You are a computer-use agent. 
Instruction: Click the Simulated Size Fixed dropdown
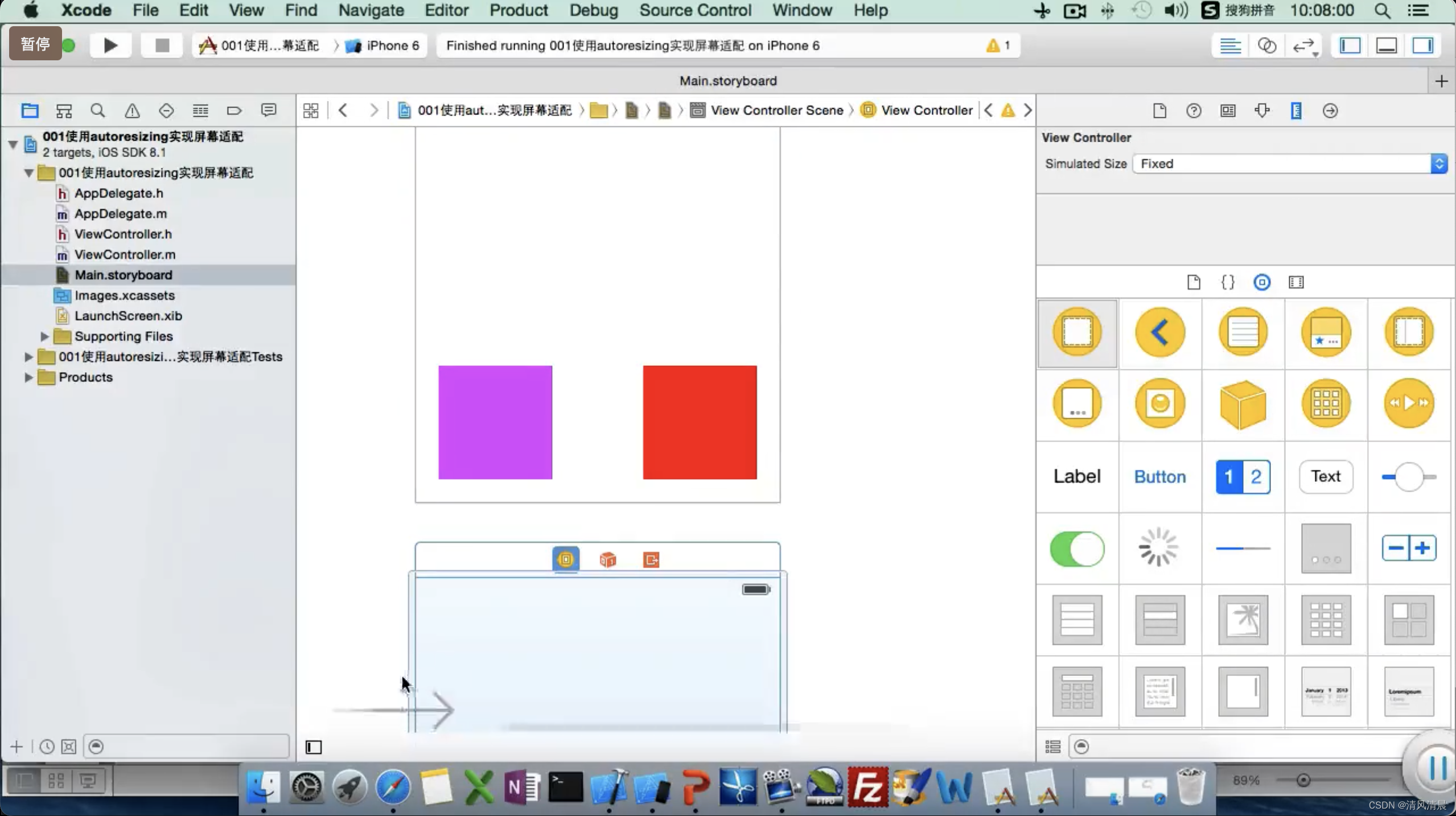click(1290, 163)
